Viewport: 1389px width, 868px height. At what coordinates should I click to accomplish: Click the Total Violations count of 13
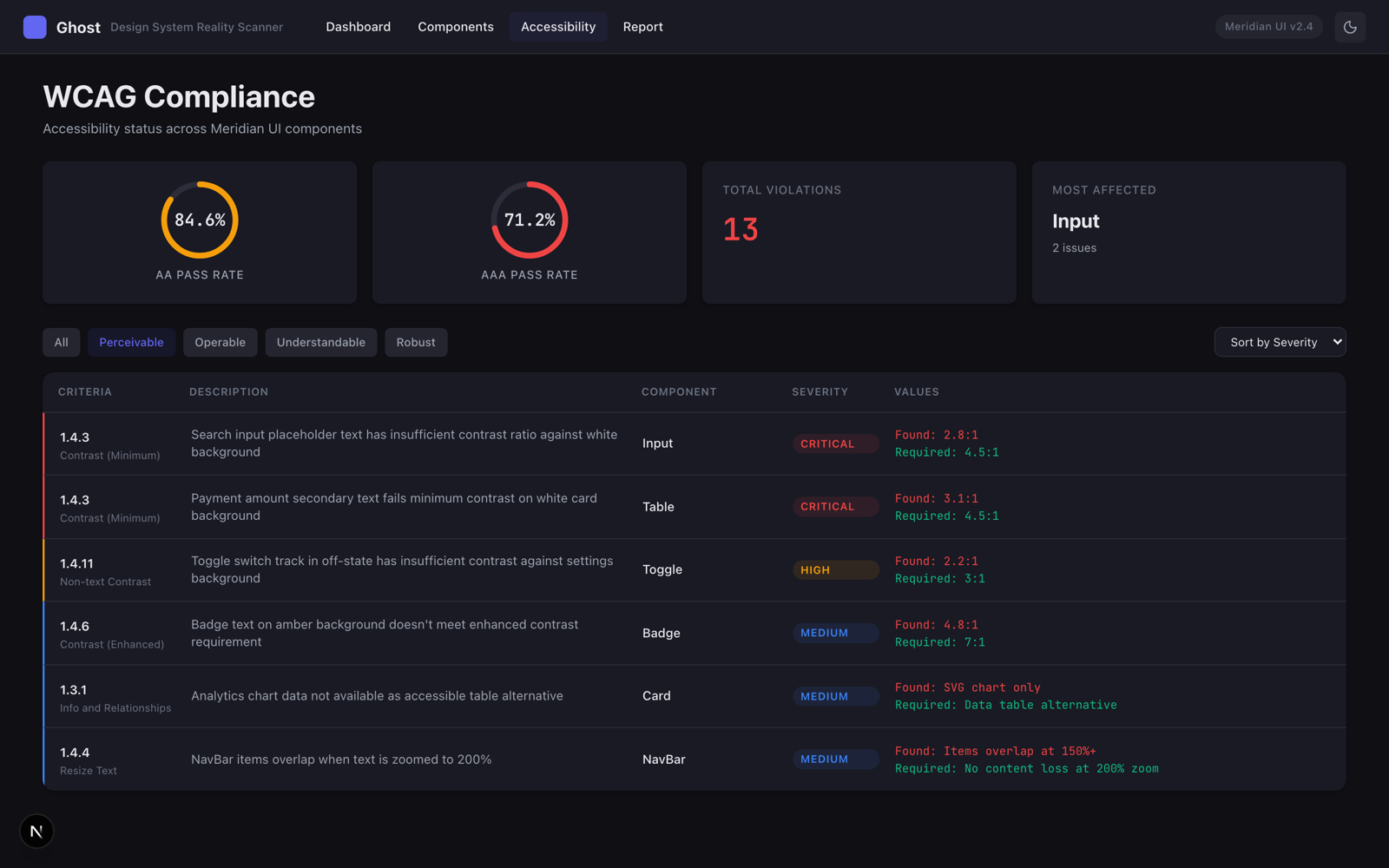(740, 229)
